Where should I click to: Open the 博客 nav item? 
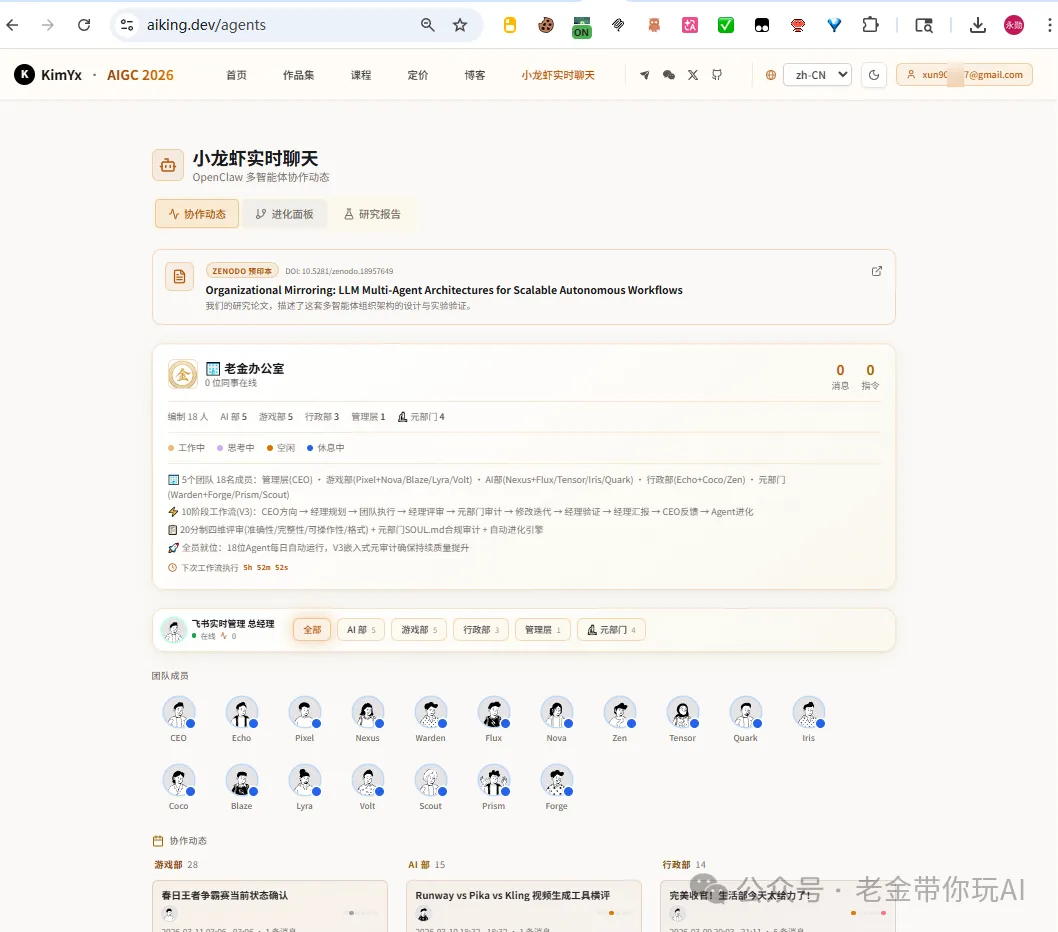tap(474, 75)
